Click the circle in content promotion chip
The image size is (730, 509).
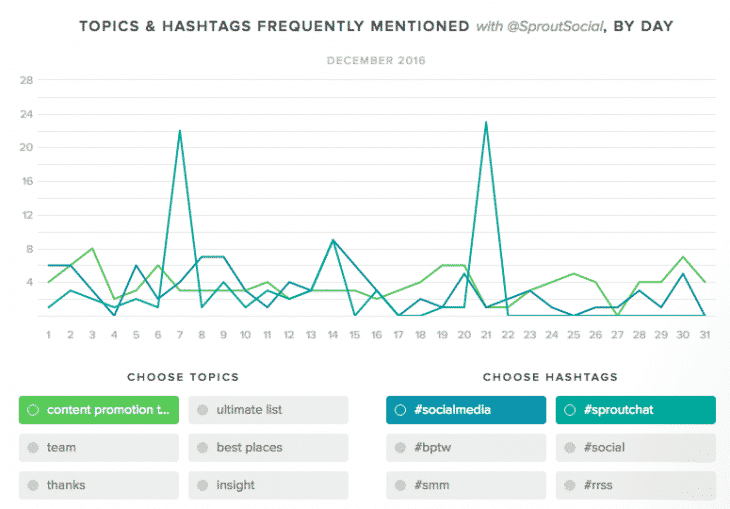click(33, 410)
